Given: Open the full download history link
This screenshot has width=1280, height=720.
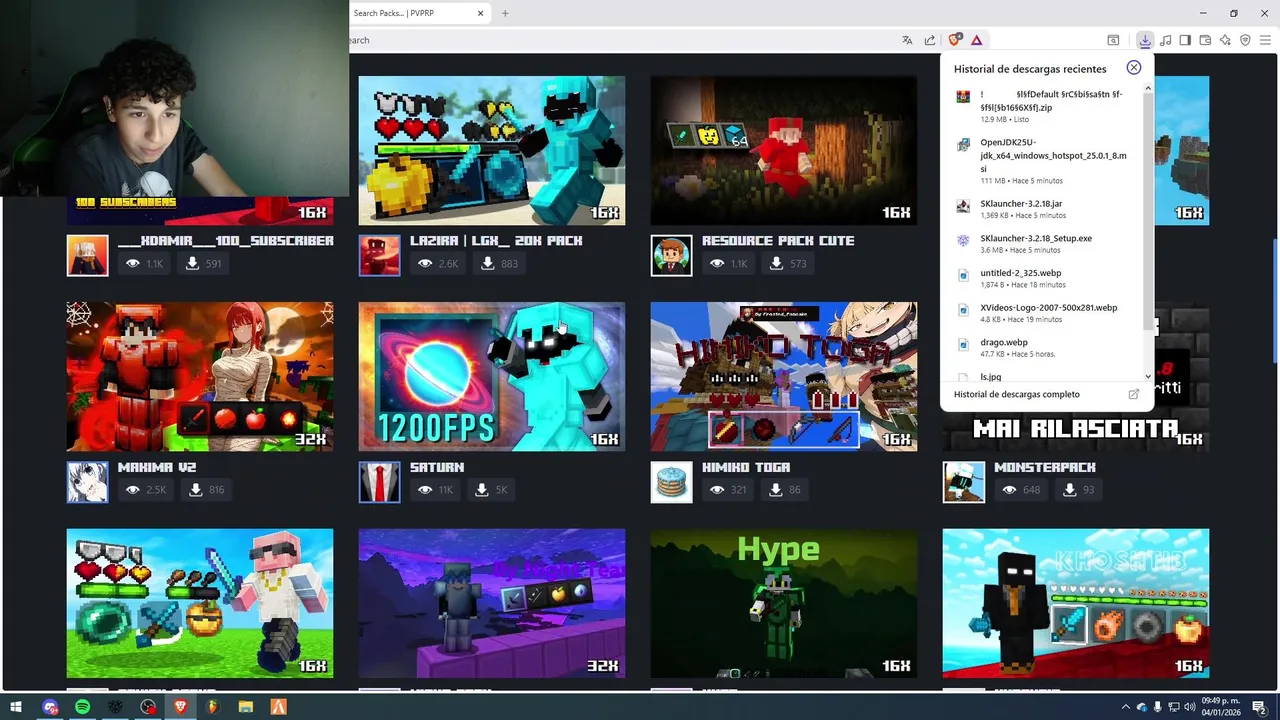Looking at the screenshot, I should tap(1016, 394).
